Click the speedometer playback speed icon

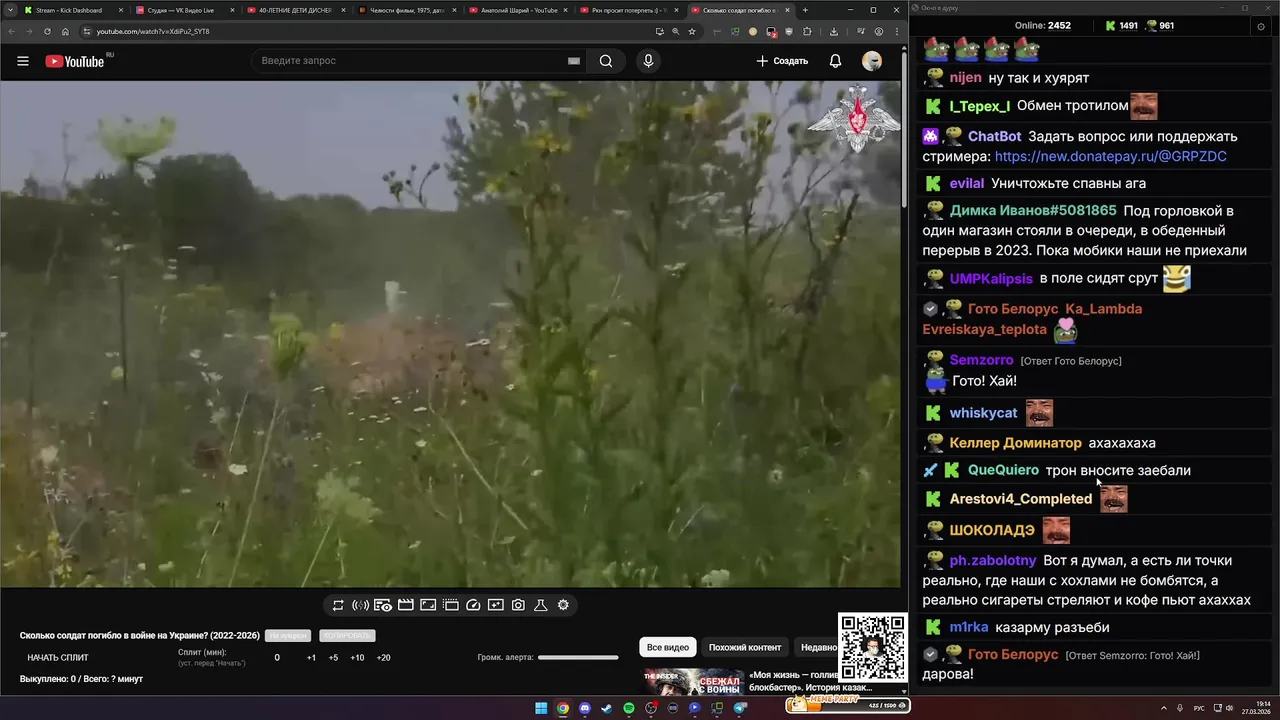point(474,605)
